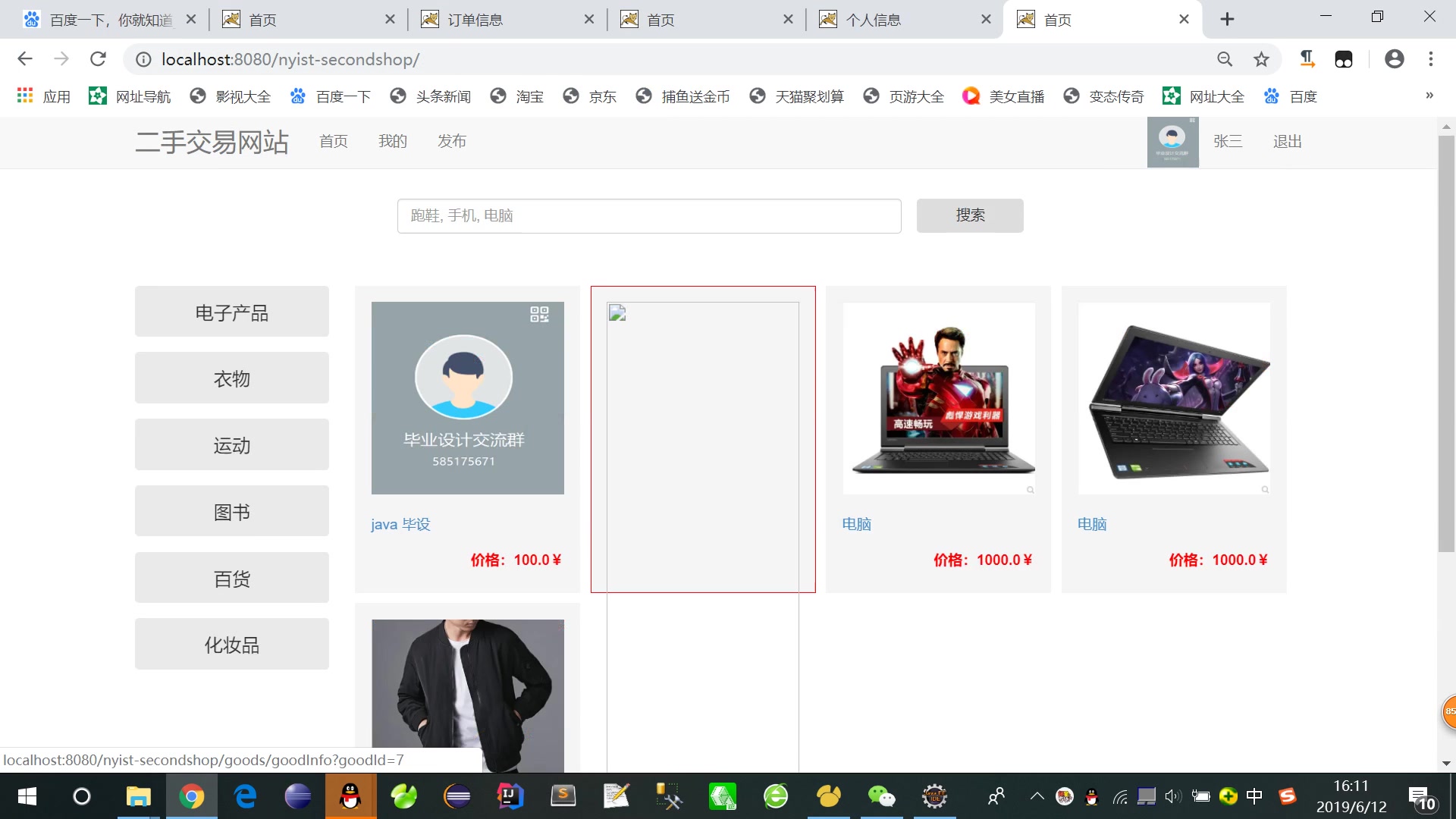Image resolution: width=1456 pixels, height=819 pixels.
Task: Click the java 毕设 product title
Action: (x=400, y=524)
